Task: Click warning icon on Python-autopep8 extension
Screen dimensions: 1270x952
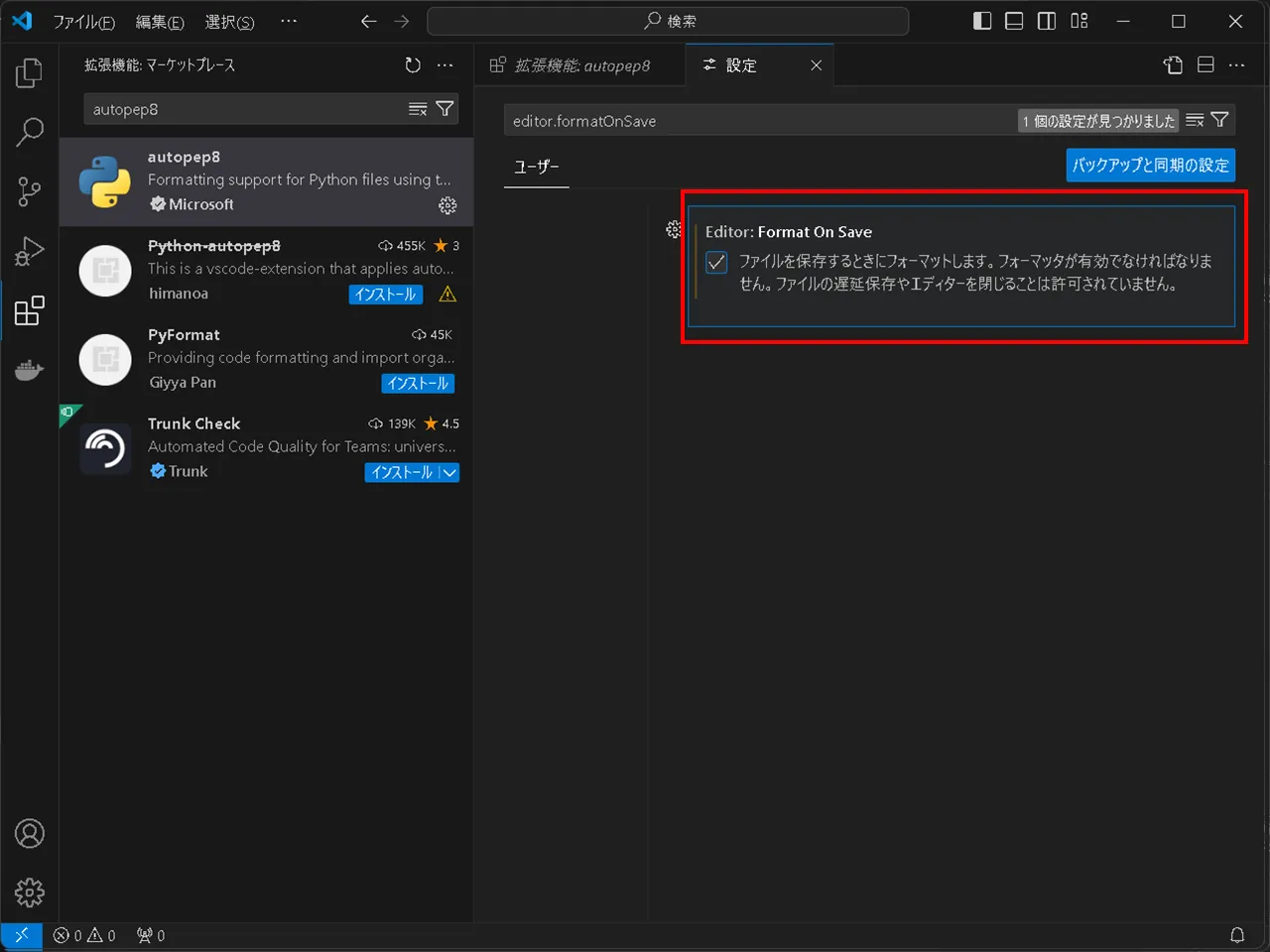Action: coord(447,294)
